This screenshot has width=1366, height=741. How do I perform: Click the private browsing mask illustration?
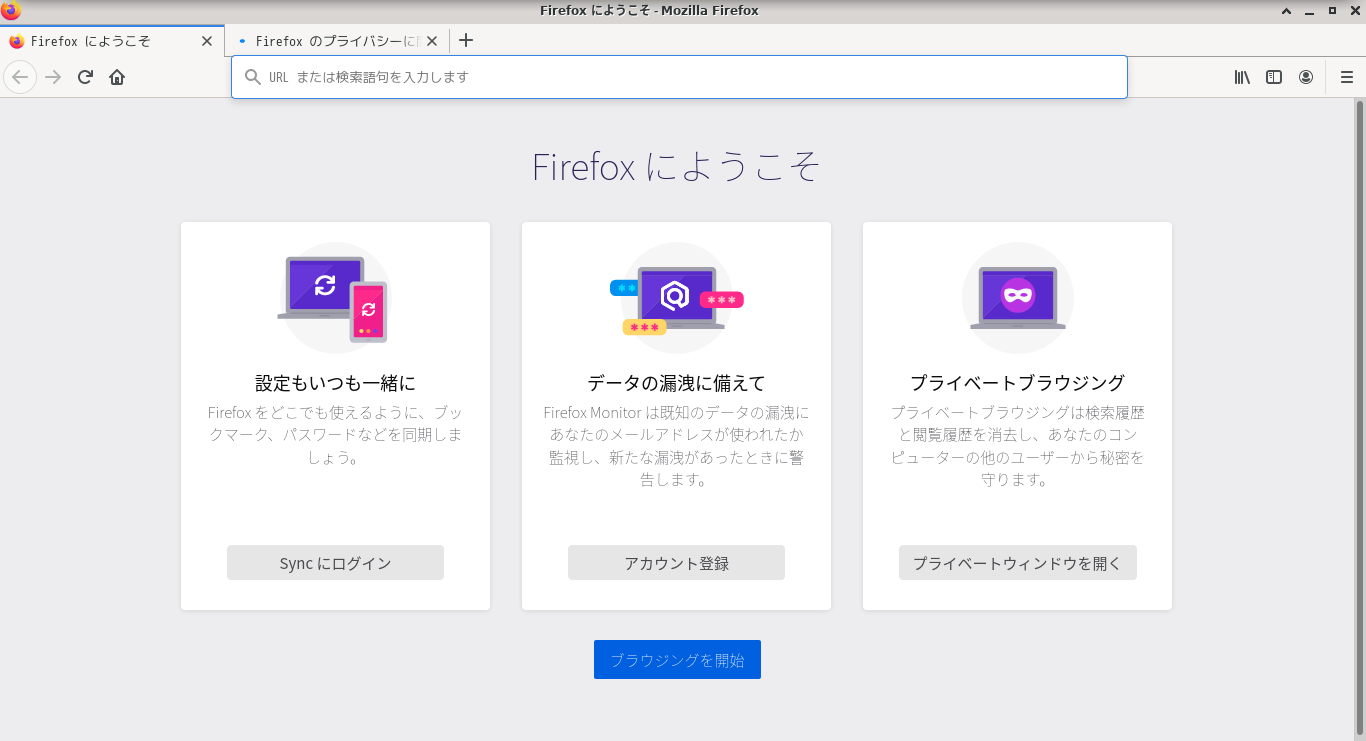[1018, 298]
